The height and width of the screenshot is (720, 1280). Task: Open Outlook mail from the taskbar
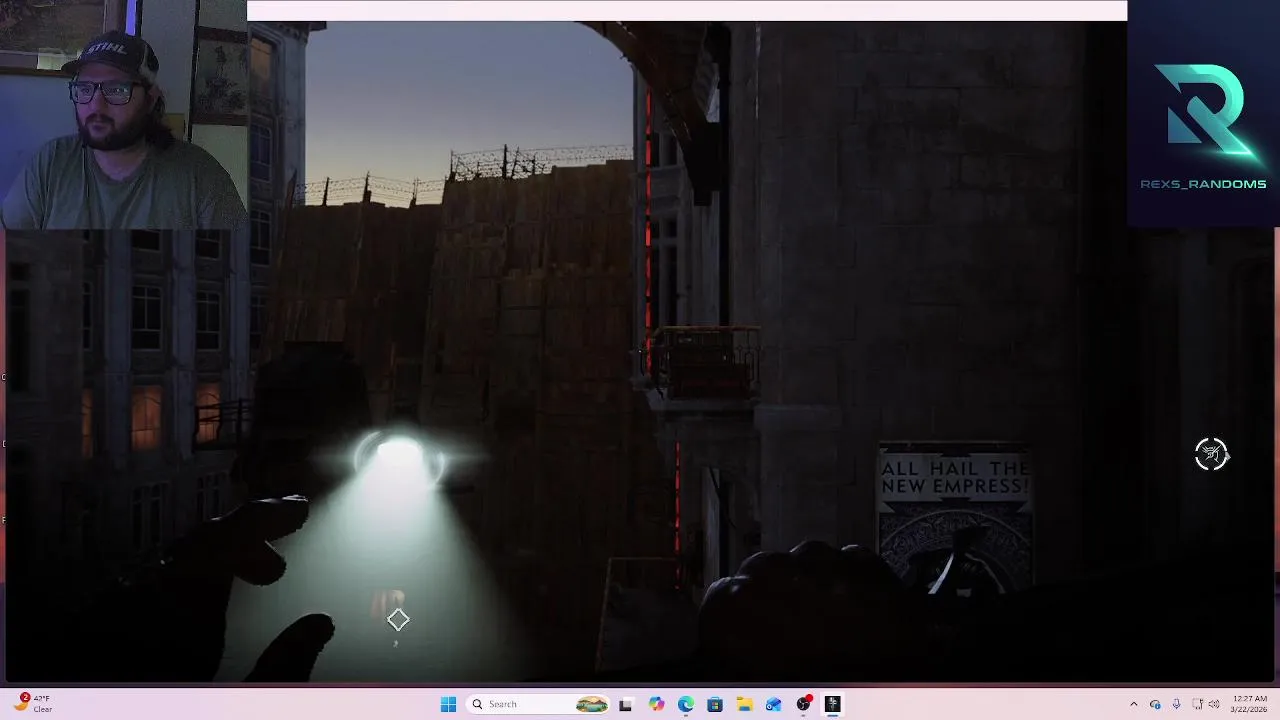tap(773, 704)
